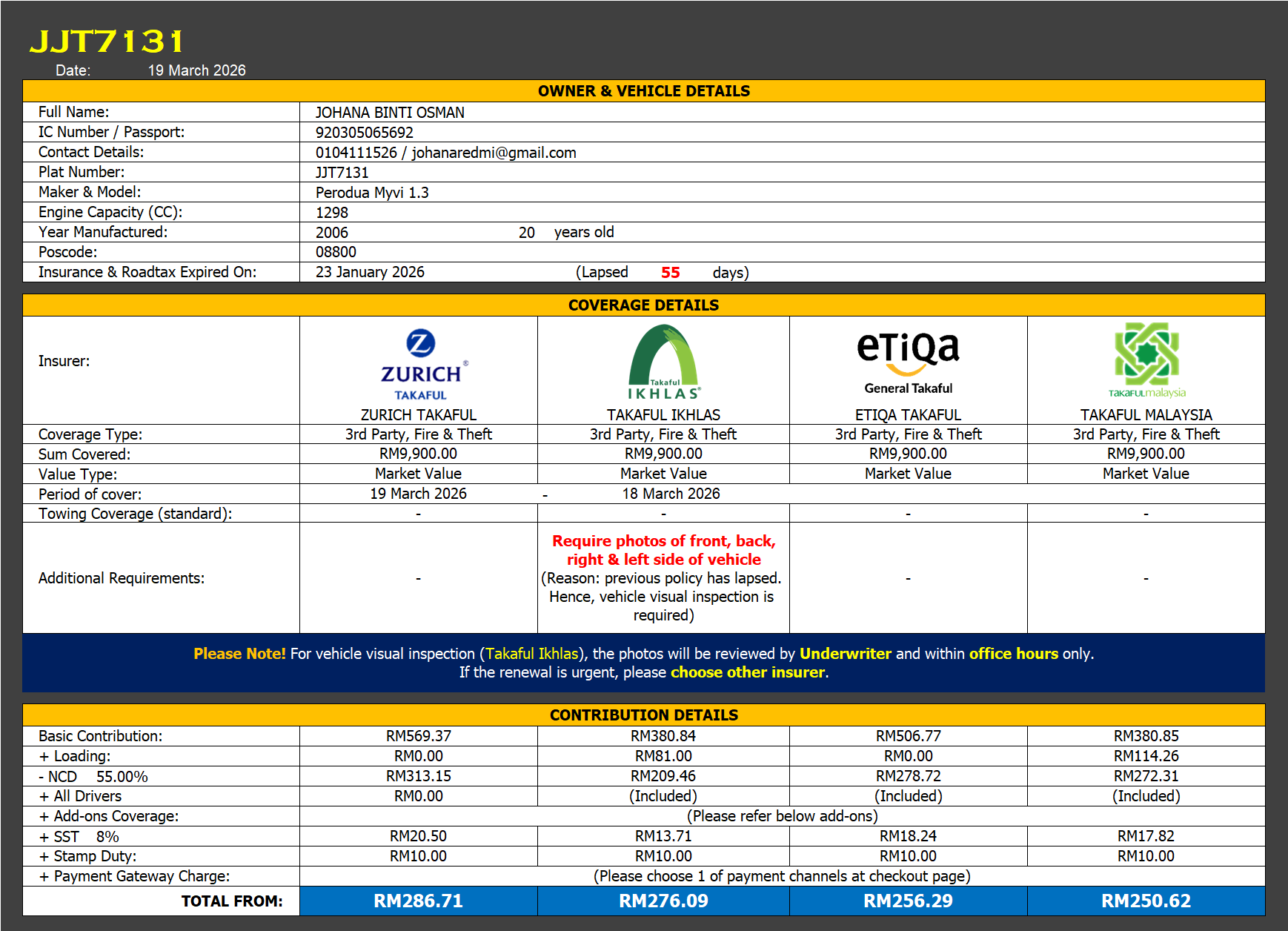Click the Zurich Takaful logo
1288x931 pixels.
pyautogui.click(x=420, y=365)
